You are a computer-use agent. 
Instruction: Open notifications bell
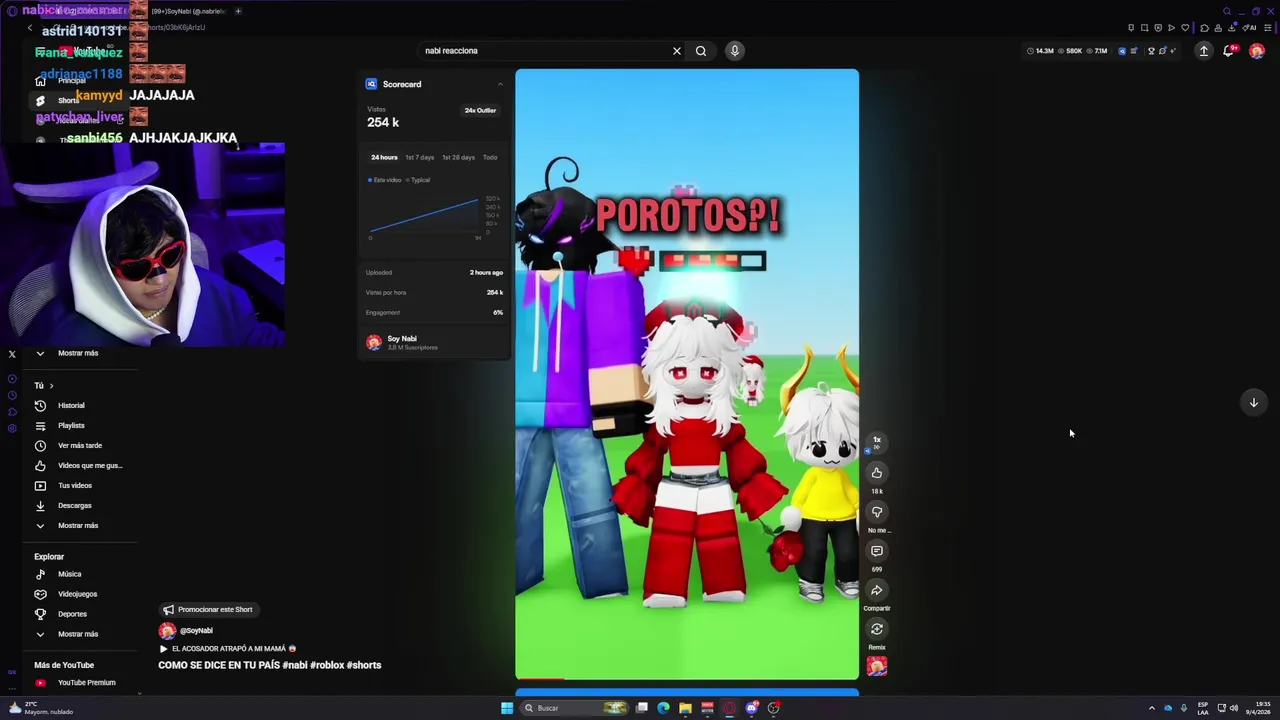click(x=1229, y=51)
